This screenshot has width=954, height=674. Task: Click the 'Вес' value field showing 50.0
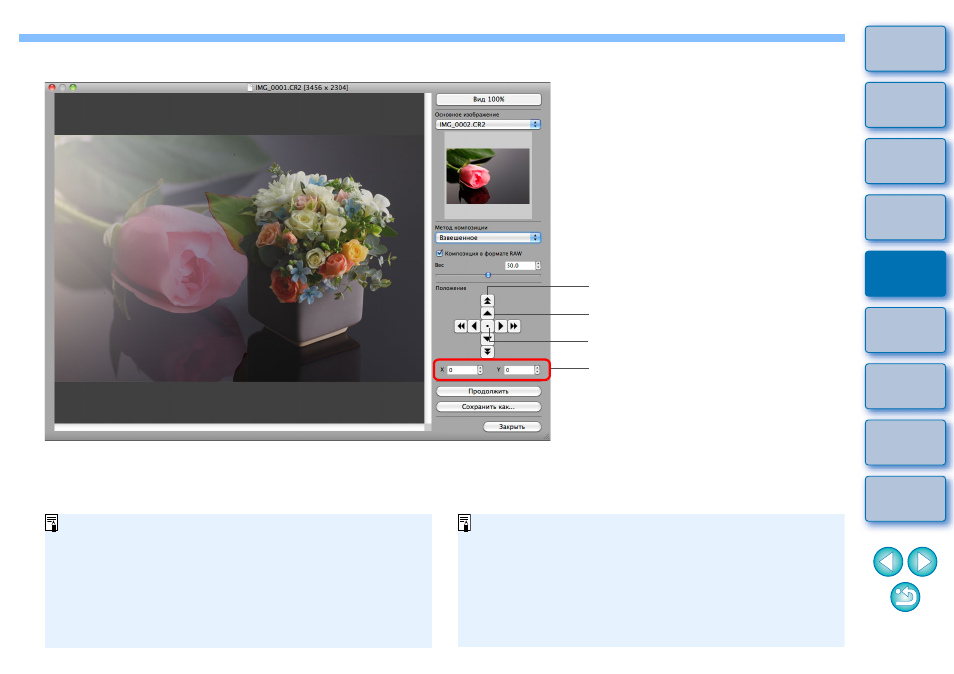(x=520, y=266)
